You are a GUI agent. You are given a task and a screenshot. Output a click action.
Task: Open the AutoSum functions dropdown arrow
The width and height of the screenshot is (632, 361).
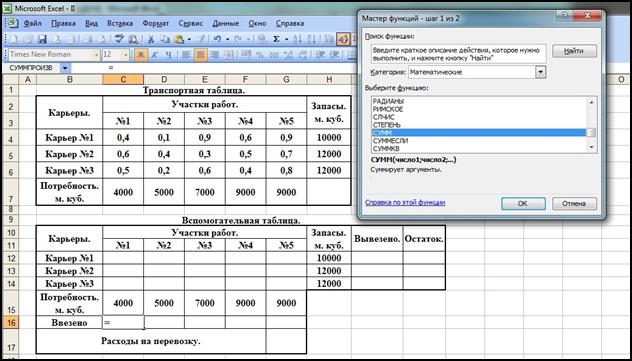(286, 39)
